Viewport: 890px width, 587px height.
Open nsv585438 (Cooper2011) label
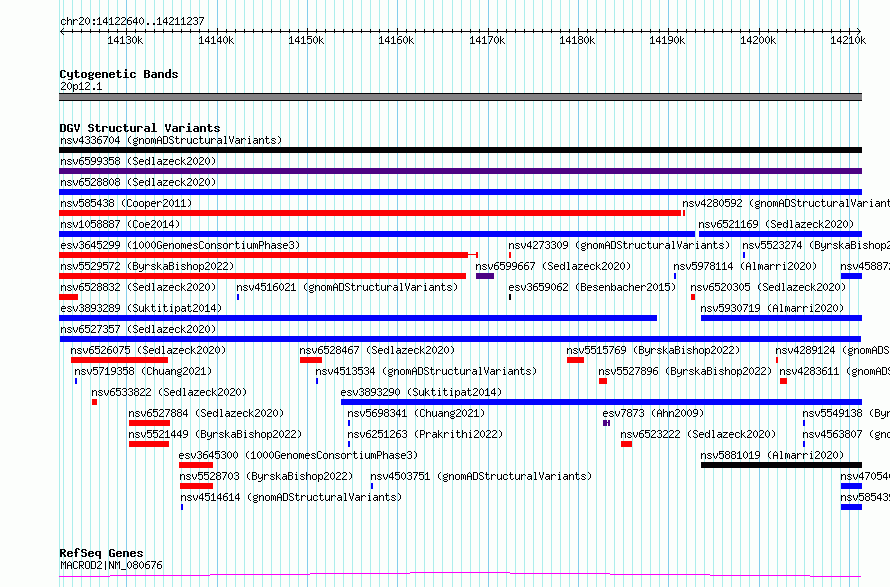126,203
